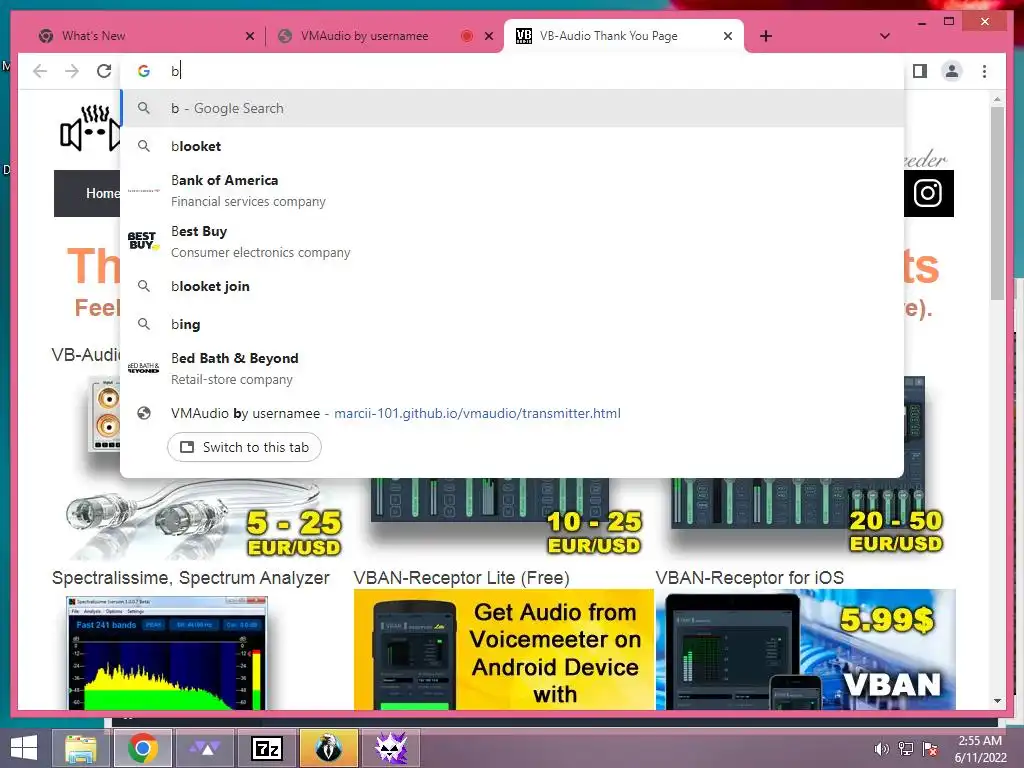
Task: Go back to previous page
Action: (40, 71)
